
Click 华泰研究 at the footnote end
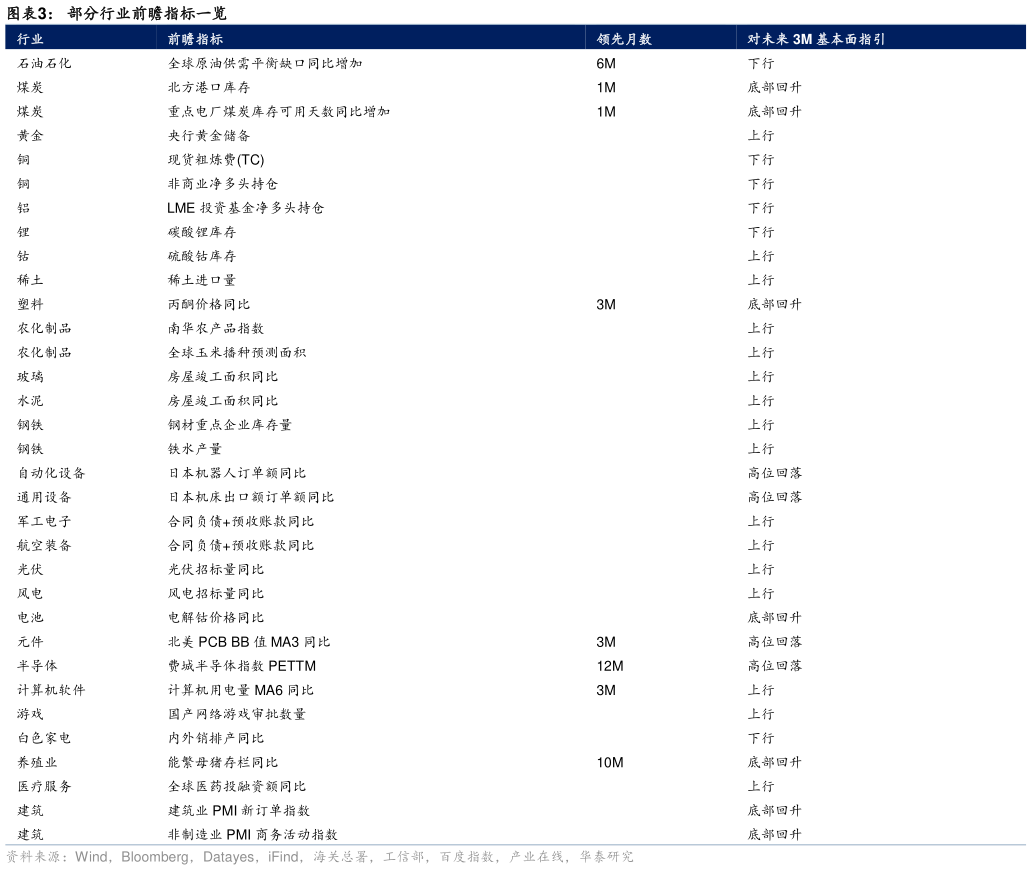[606, 857]
